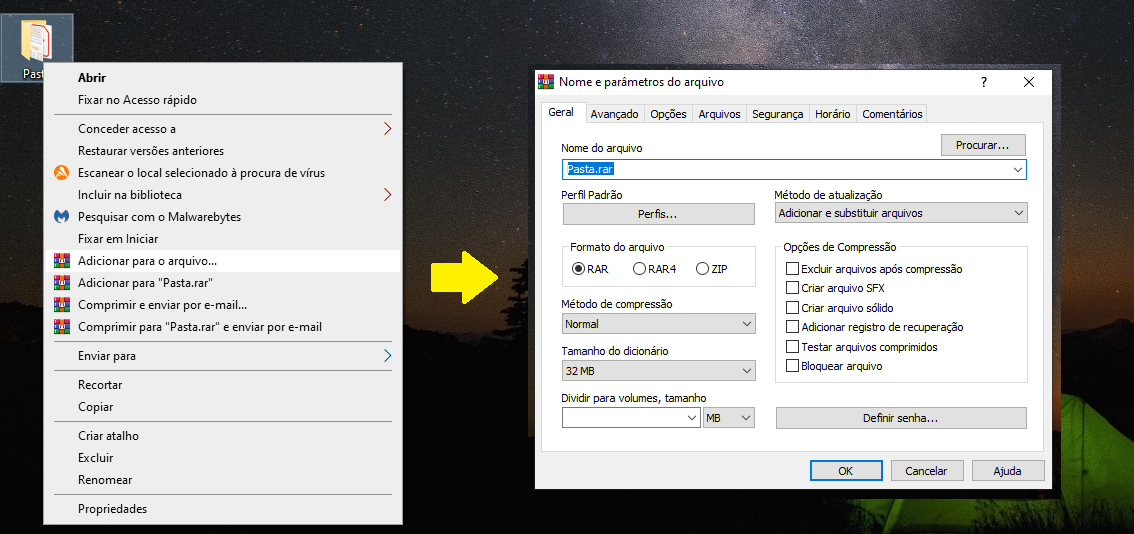Expand 'Tamanho do dicionário' dropdown
Viewport: 1134px width, 534px height.
click(x=658, y=372)
